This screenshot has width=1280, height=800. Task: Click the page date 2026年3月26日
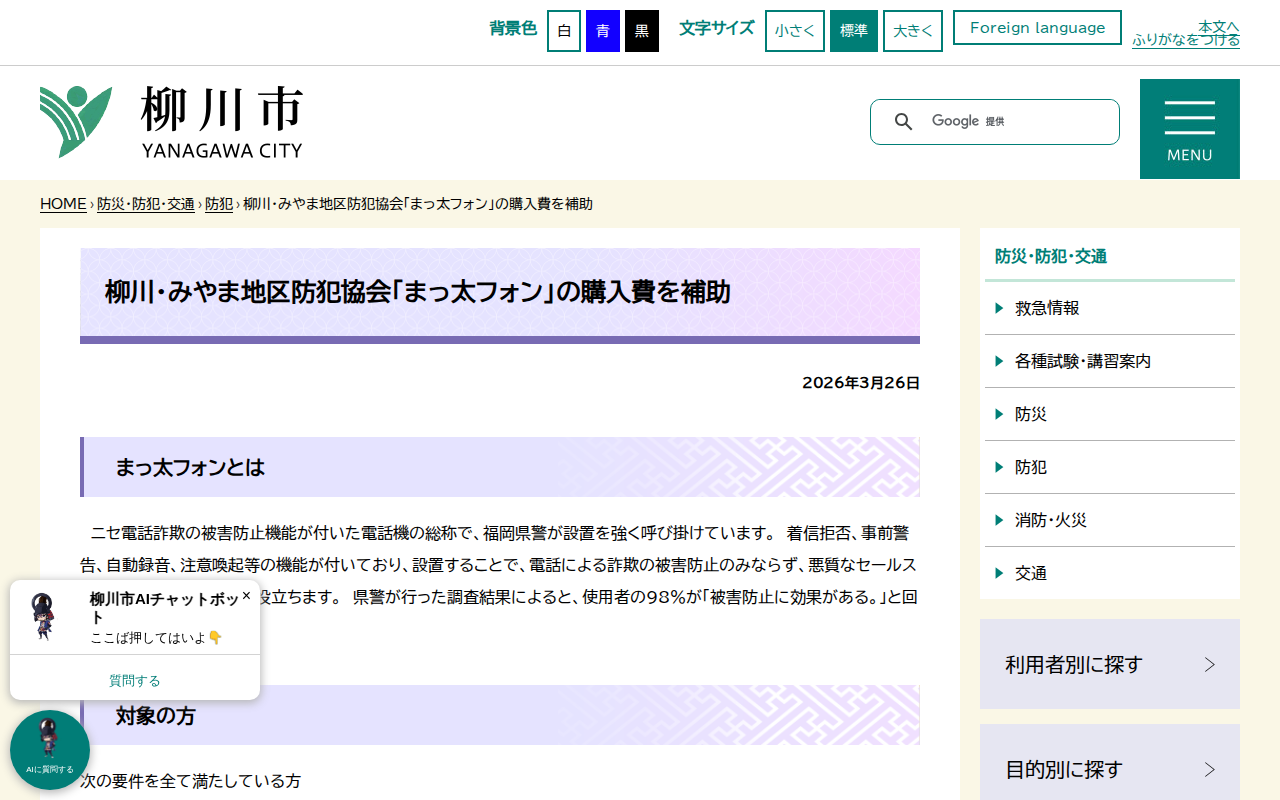pyautogui.click(x=861, y=383)
